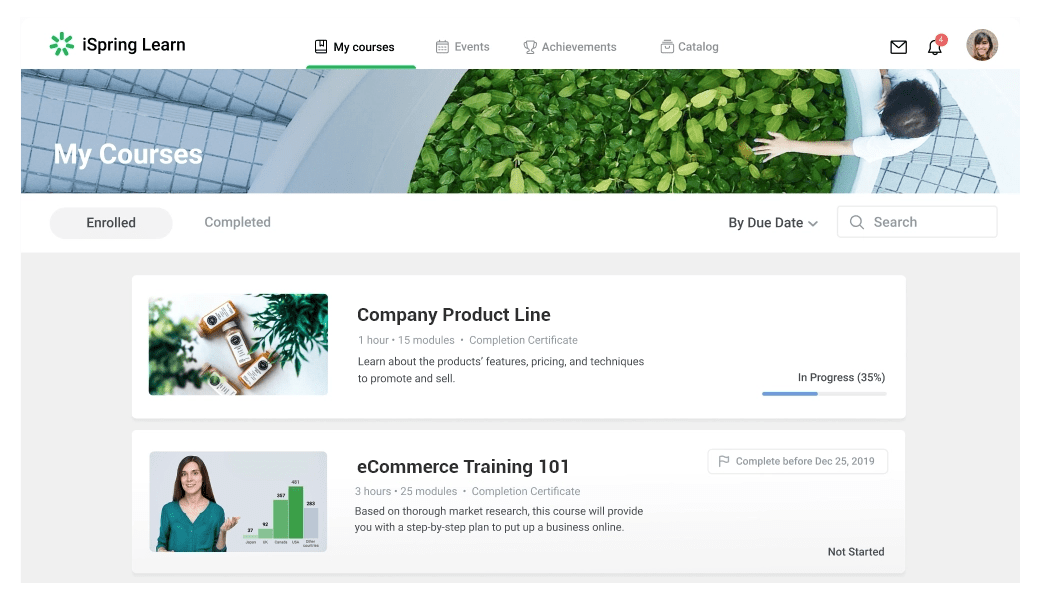The height and width of the screenshot is (600, 1040).
Task: Open the profile avatar menu
Action: pyautogui.click(x=982, y=45)
